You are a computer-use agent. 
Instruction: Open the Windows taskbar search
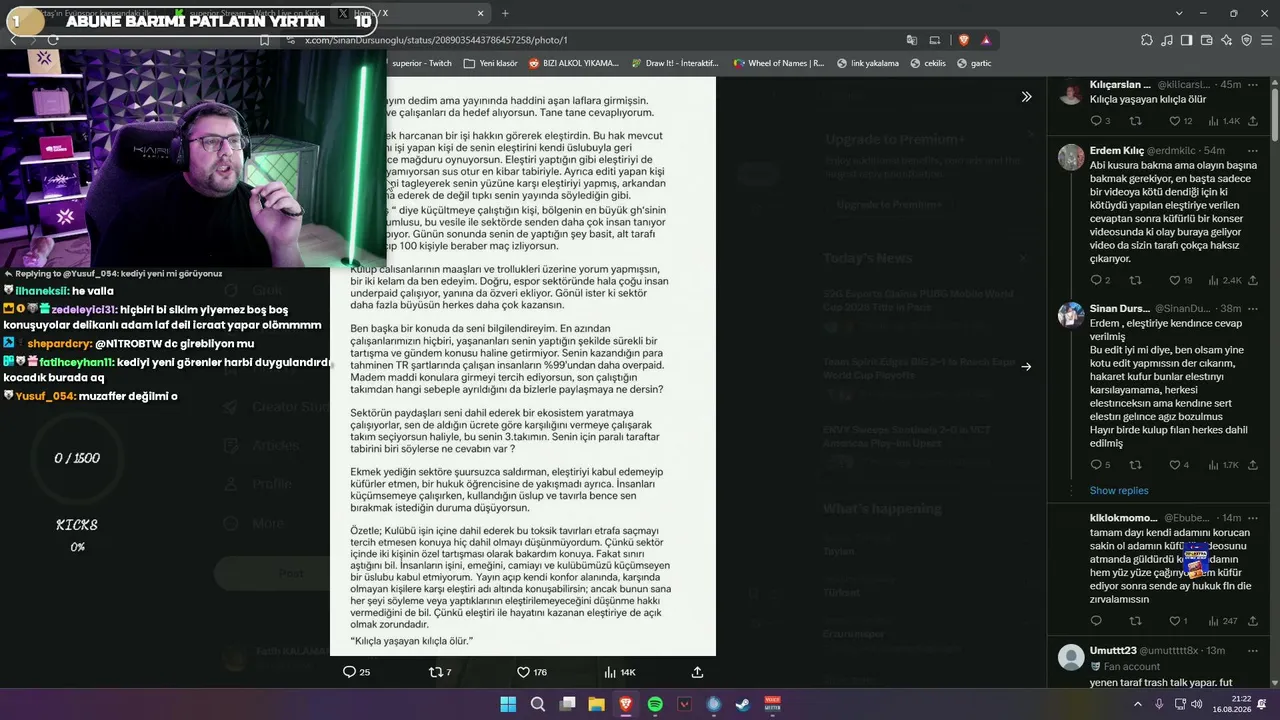pyautogui.click(x=537, y=704)
